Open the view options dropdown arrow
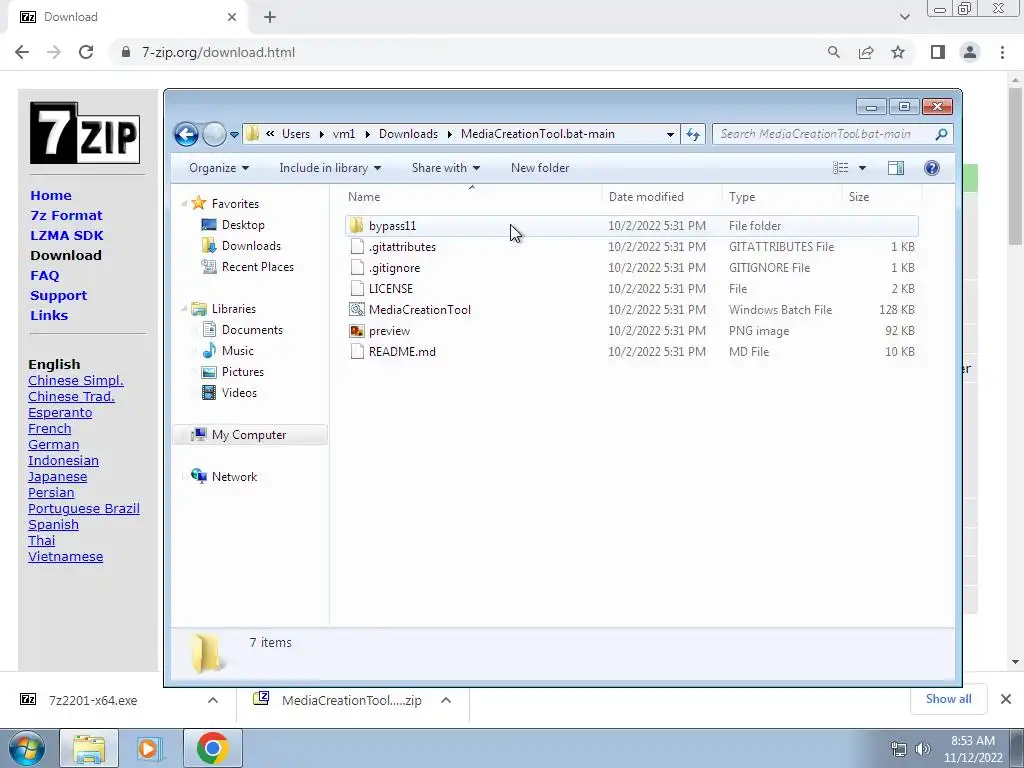Image resolution: width=1024 pixels, height=768 pixels. tap(862, 168)
